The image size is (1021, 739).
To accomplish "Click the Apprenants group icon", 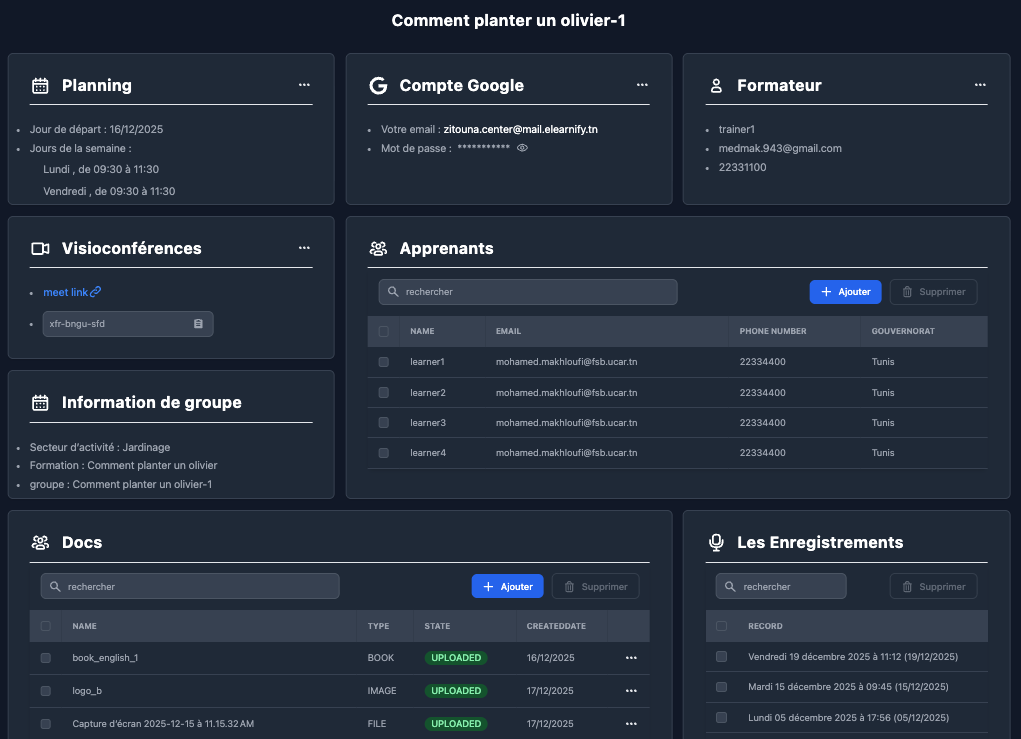I will pyautogui.click(x=378, y=248).
